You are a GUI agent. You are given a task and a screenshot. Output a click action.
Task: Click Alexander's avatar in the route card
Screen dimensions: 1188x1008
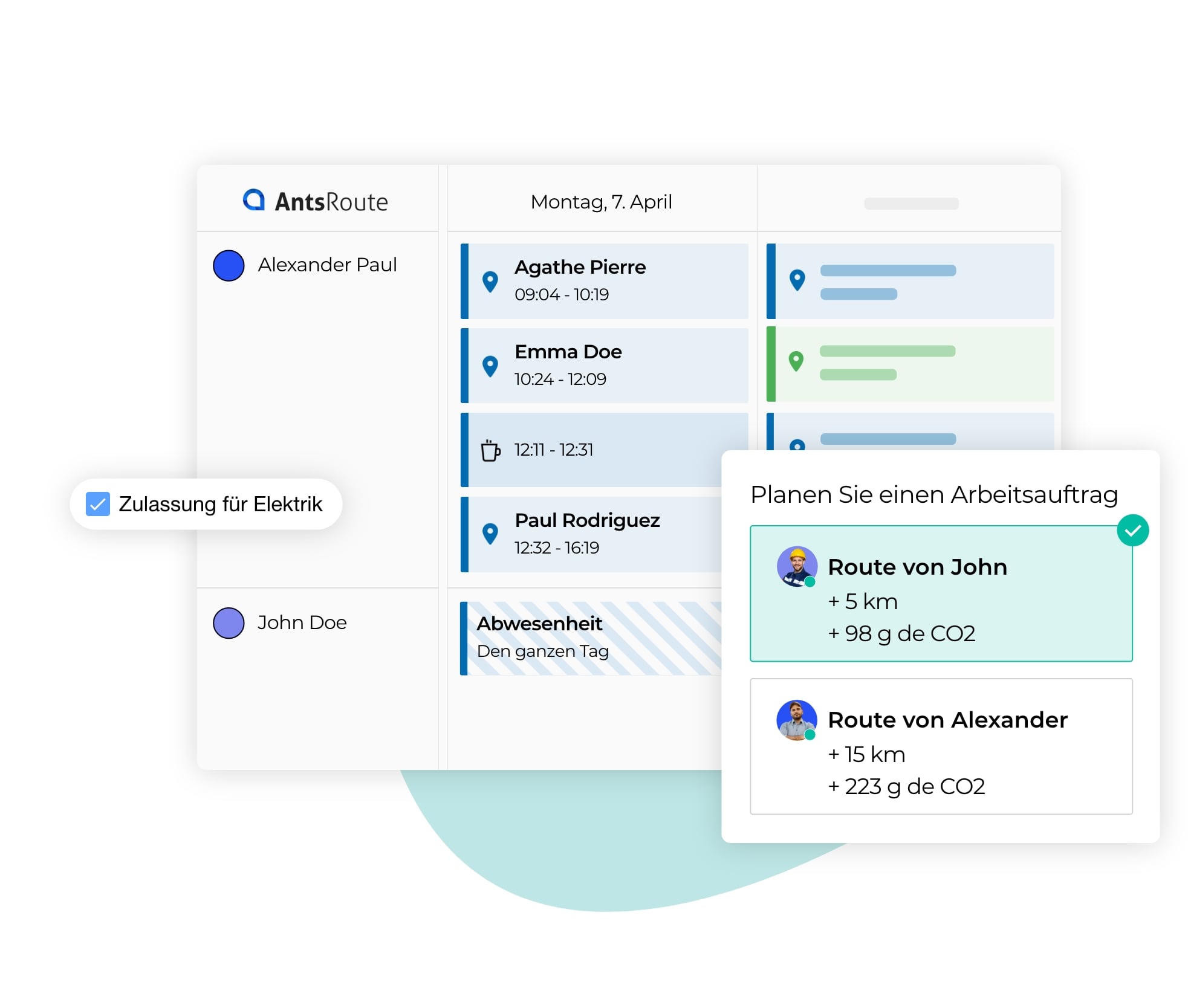coord(796,720)
